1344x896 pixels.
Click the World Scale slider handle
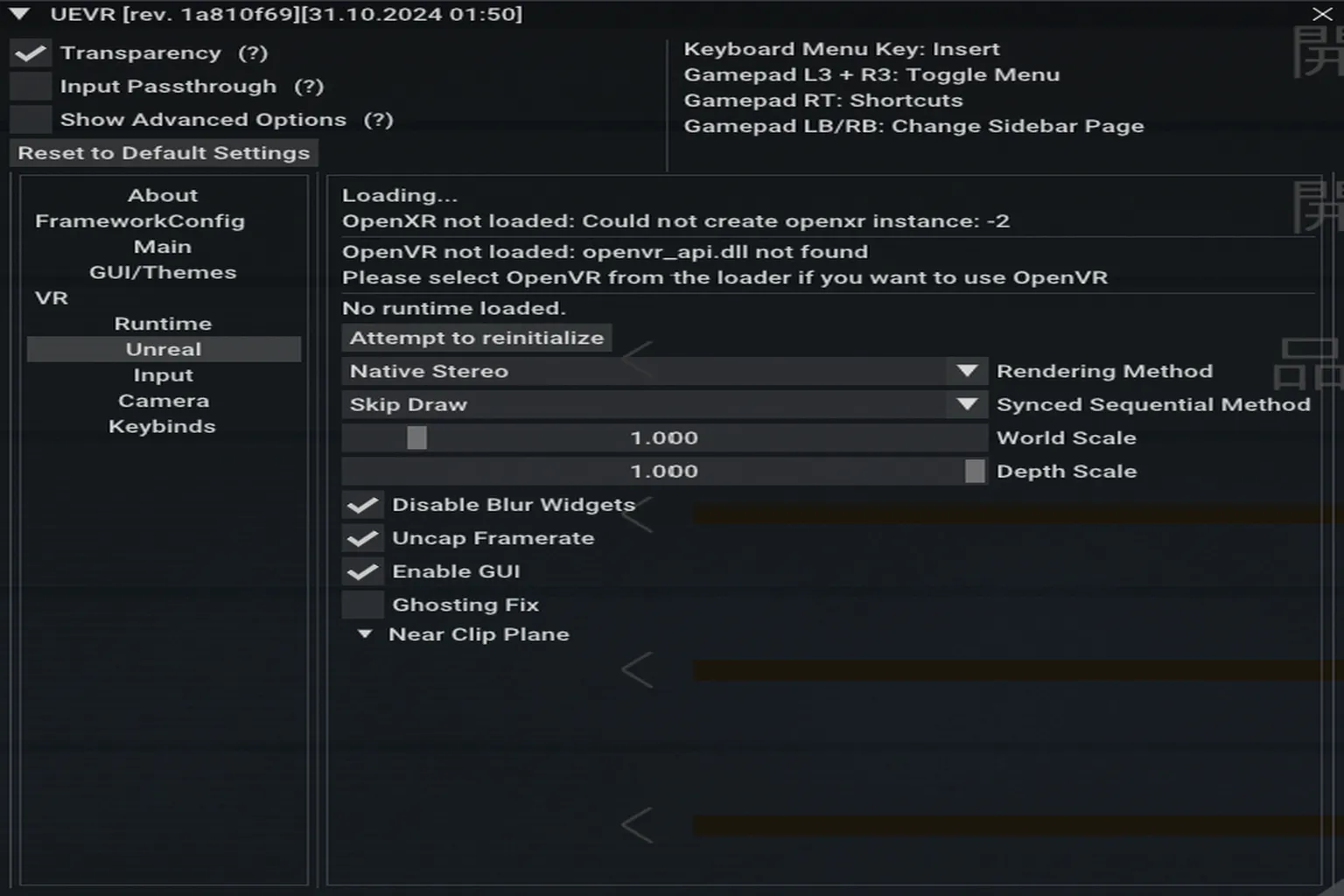tap(417, 437)
